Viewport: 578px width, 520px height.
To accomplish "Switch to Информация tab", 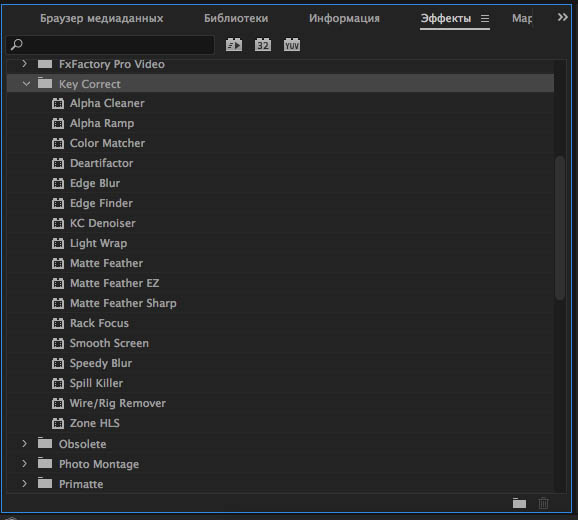I will coord(344,18).
